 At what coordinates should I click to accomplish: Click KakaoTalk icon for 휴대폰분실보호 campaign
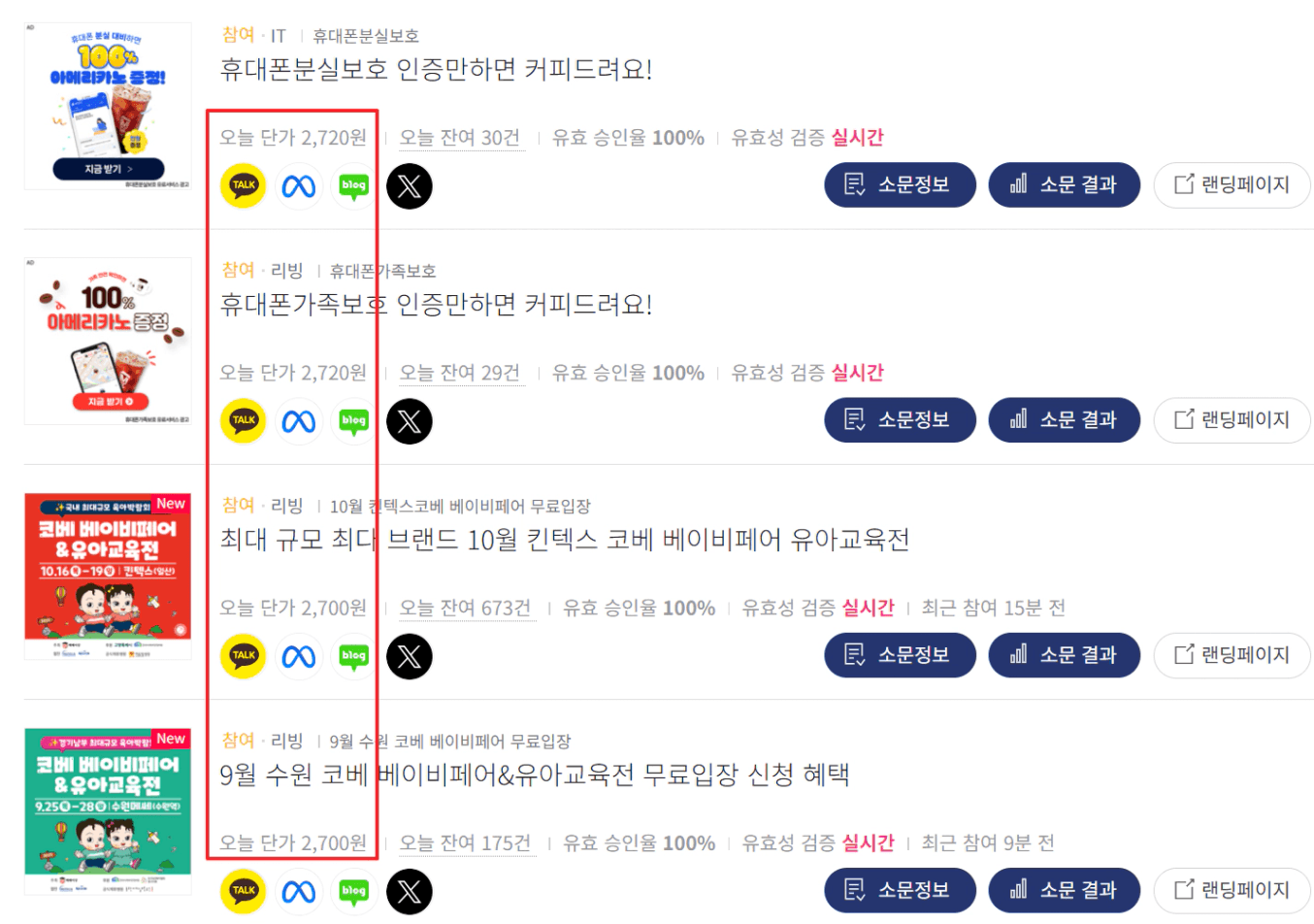click(243, 185)
